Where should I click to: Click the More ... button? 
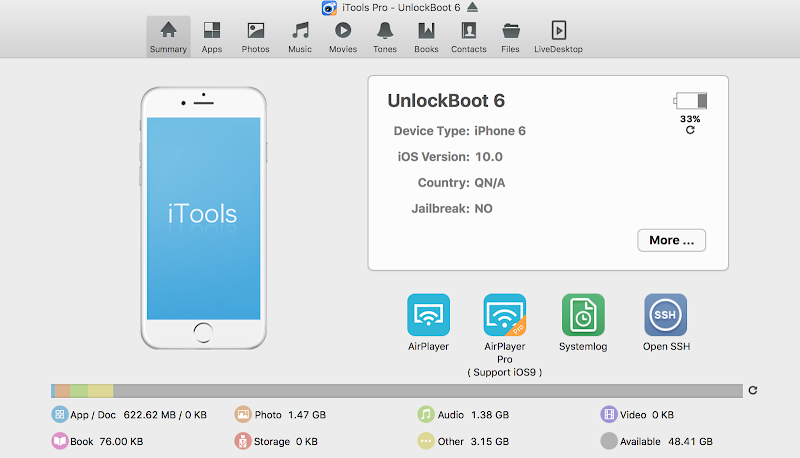pyautogui.click(x=671, y=240)
